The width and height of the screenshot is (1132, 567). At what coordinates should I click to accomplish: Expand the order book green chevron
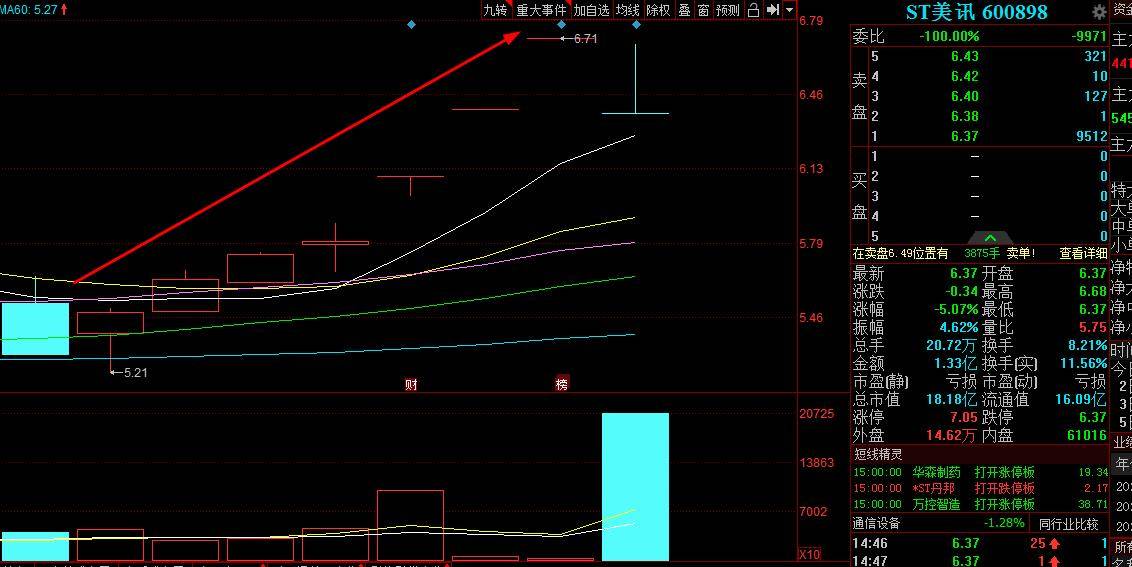click(x=989, y=238)
